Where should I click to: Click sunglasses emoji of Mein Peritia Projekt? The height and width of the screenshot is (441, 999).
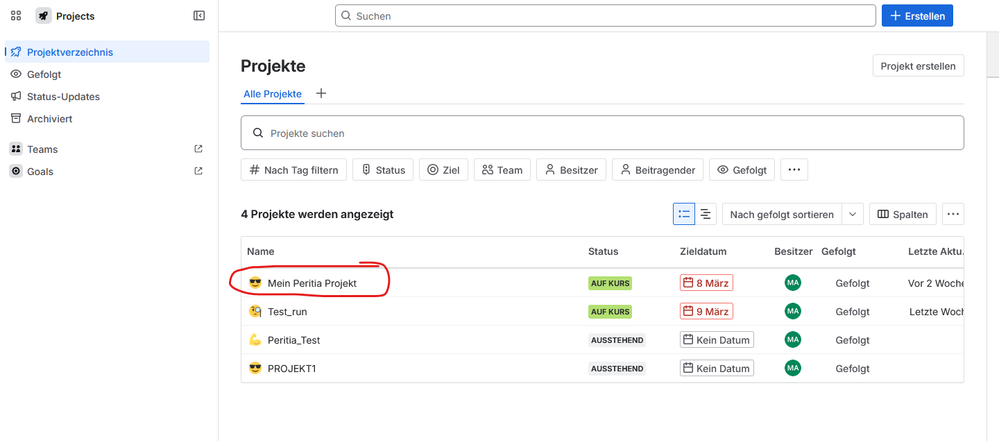click(255, 283)
